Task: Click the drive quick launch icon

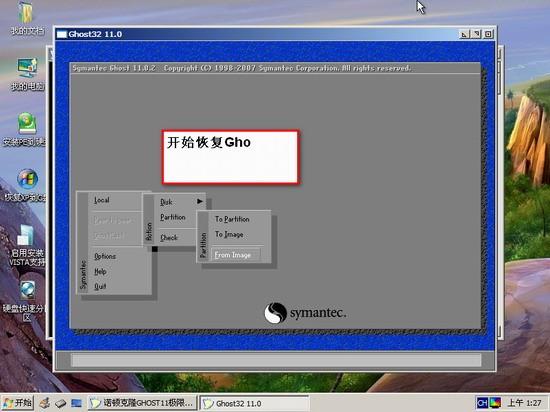Action: pos(60,403)
